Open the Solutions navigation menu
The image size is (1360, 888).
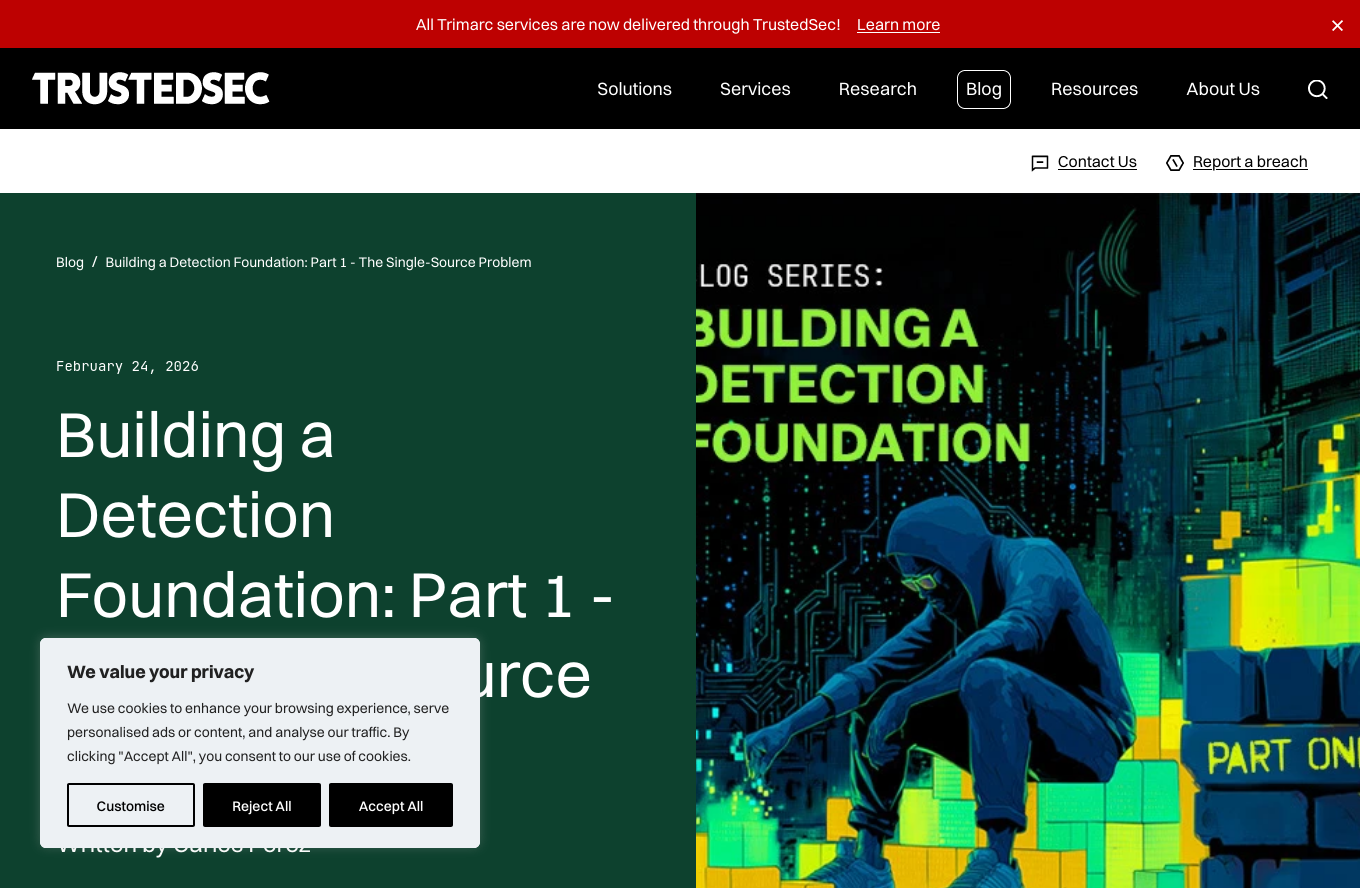(634, 89)
